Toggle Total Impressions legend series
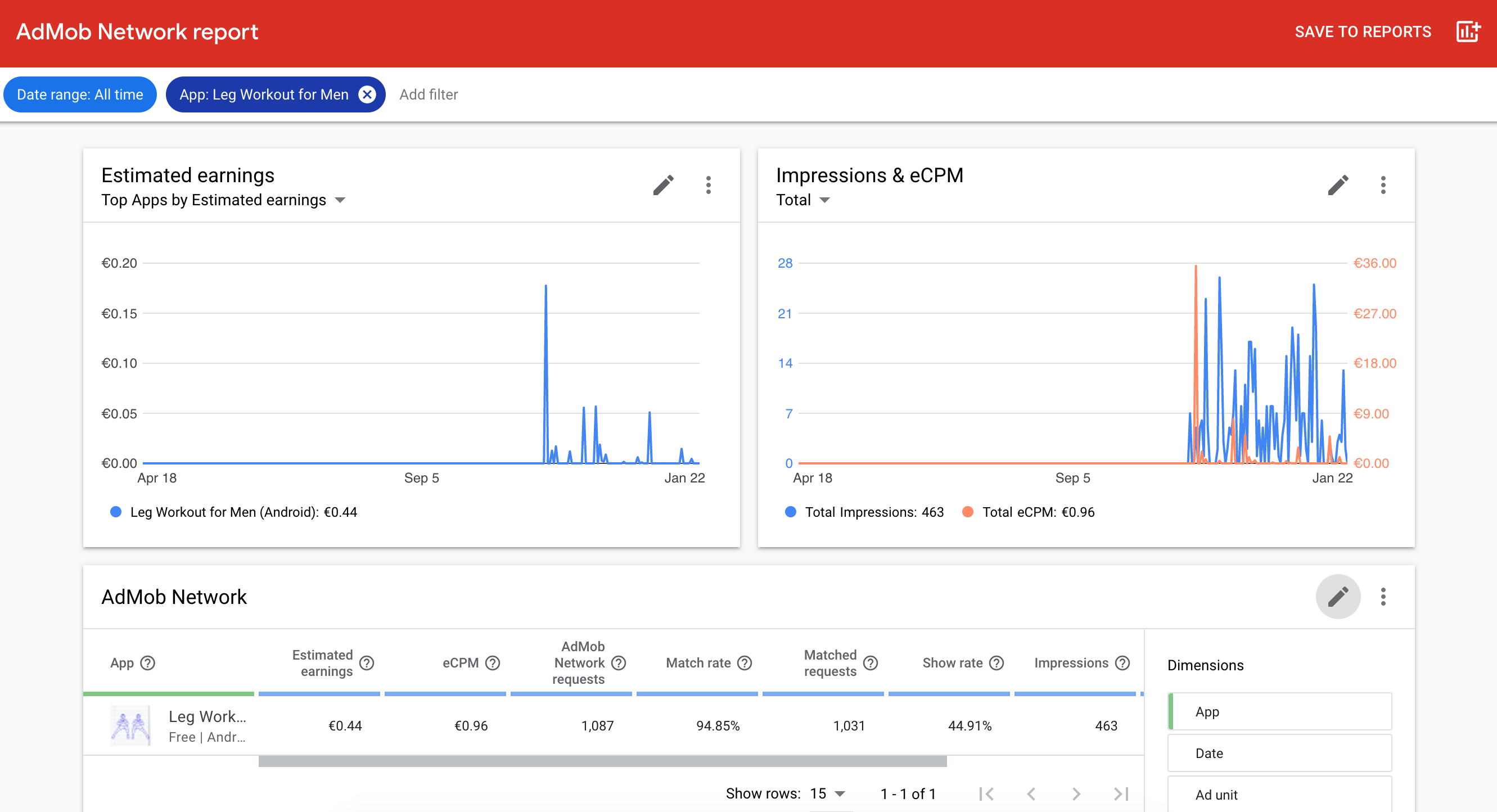1497x812 pixels. point(864,512)
